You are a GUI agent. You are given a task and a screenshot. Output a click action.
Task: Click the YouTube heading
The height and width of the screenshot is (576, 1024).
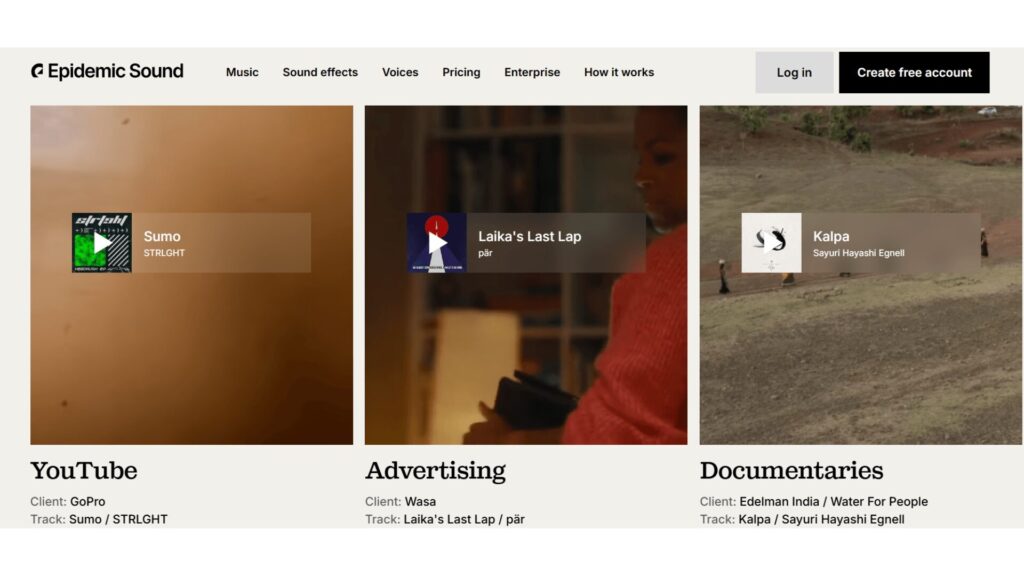point(84,471)
